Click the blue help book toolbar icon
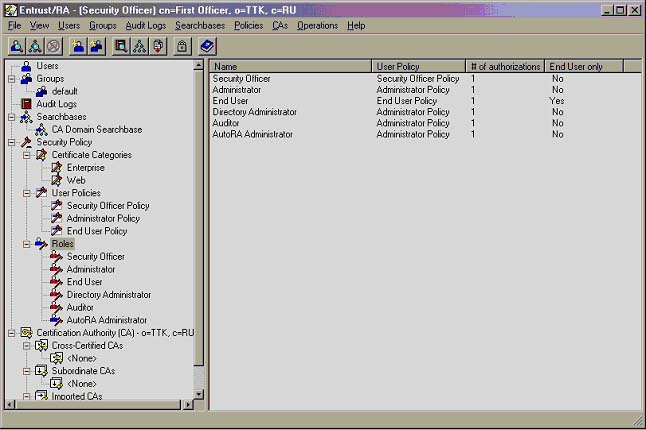646x430 pixels. pos(207,46)
